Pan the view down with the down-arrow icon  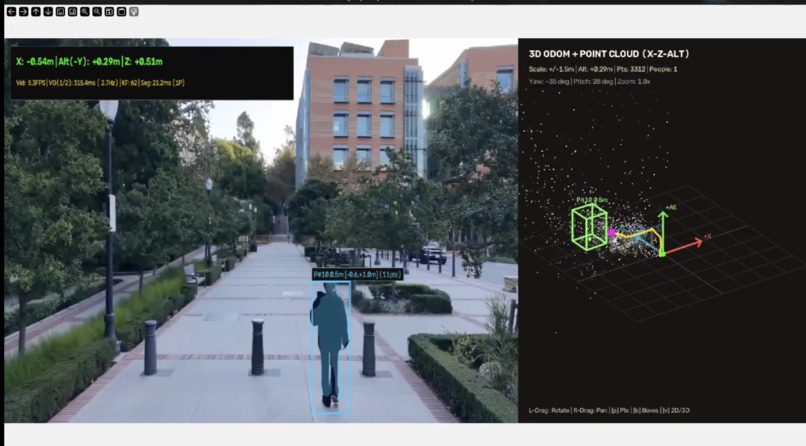(48, 11)
